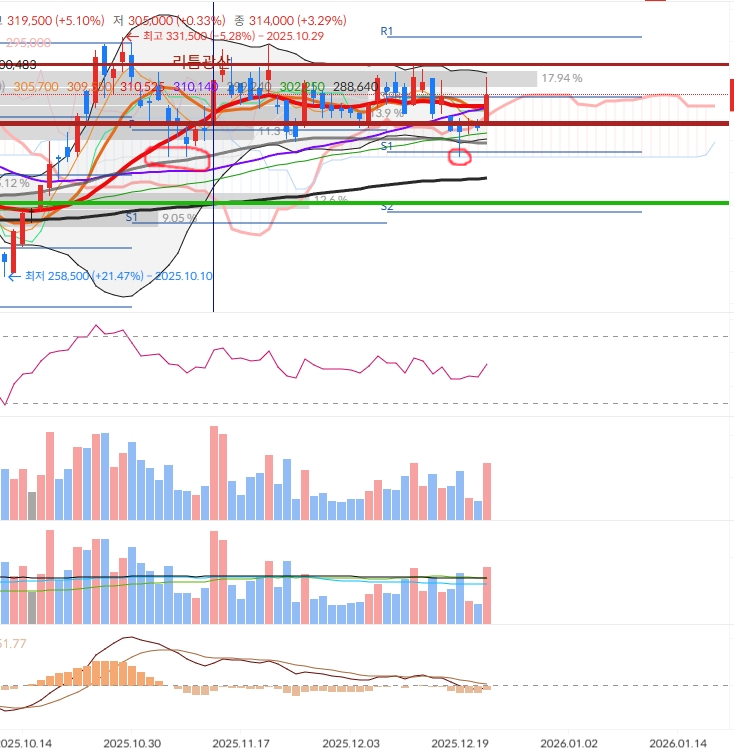Image resolution: width=734 pixels, height=756 pixels.
Task: Select the R1 pivot resistance label
Action: (x=387, y=32)
